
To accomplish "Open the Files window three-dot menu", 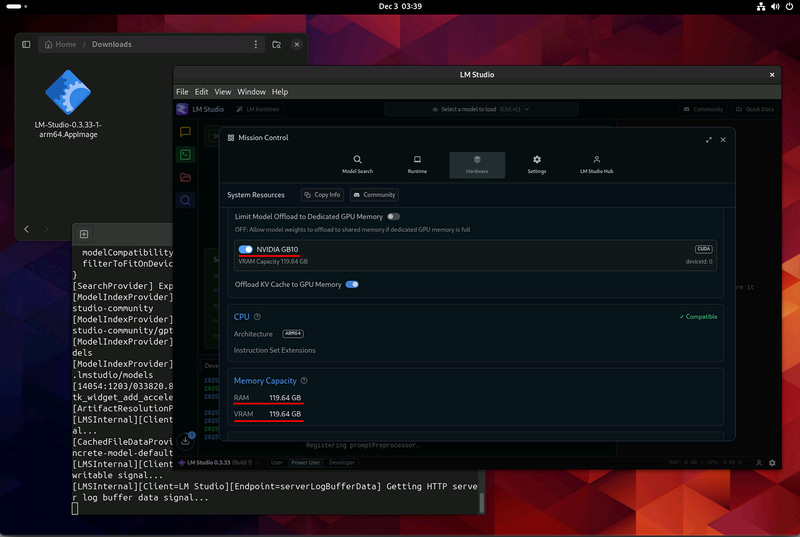I will point(256,44).
